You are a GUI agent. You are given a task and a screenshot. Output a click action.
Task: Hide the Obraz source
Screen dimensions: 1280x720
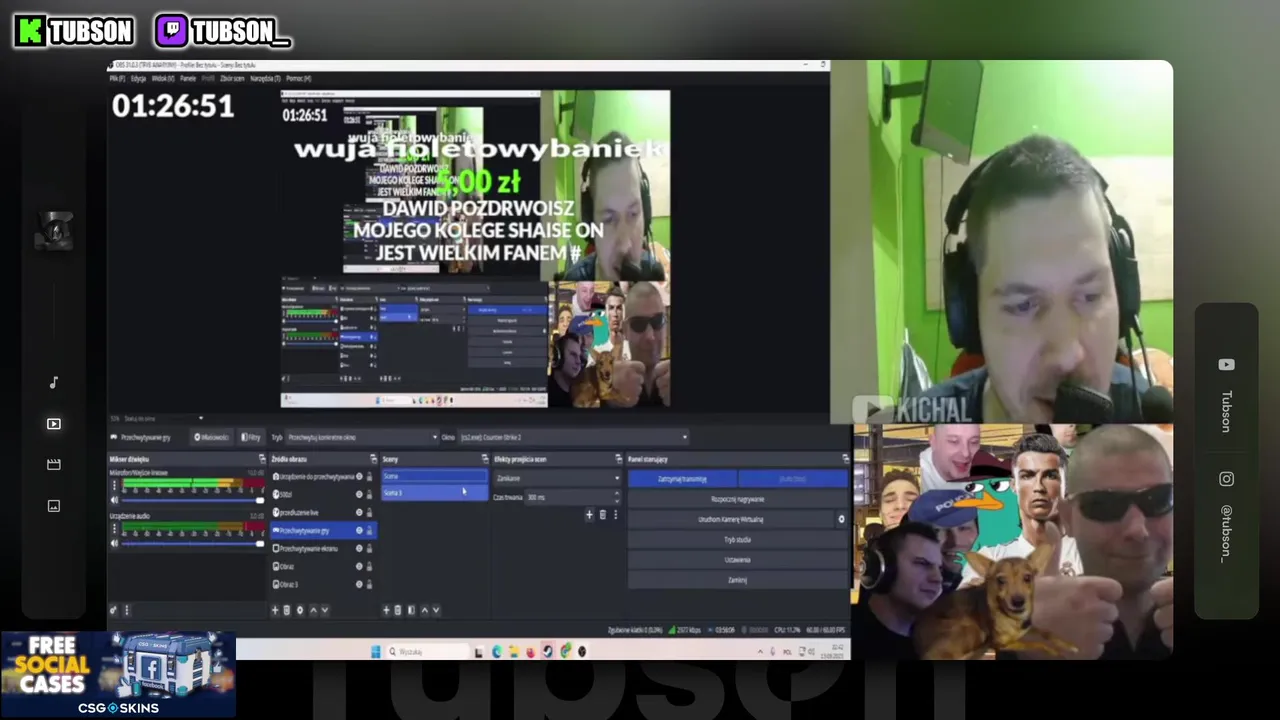[359, 567]
